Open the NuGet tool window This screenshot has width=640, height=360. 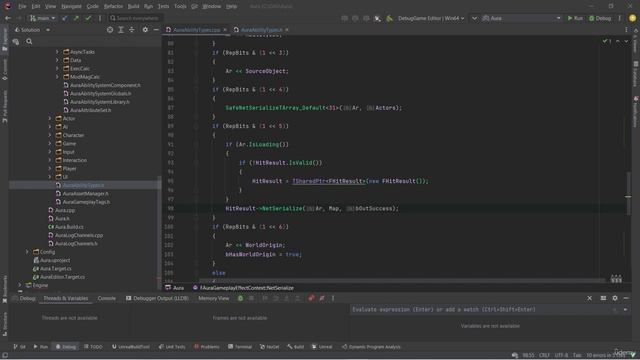270,347
